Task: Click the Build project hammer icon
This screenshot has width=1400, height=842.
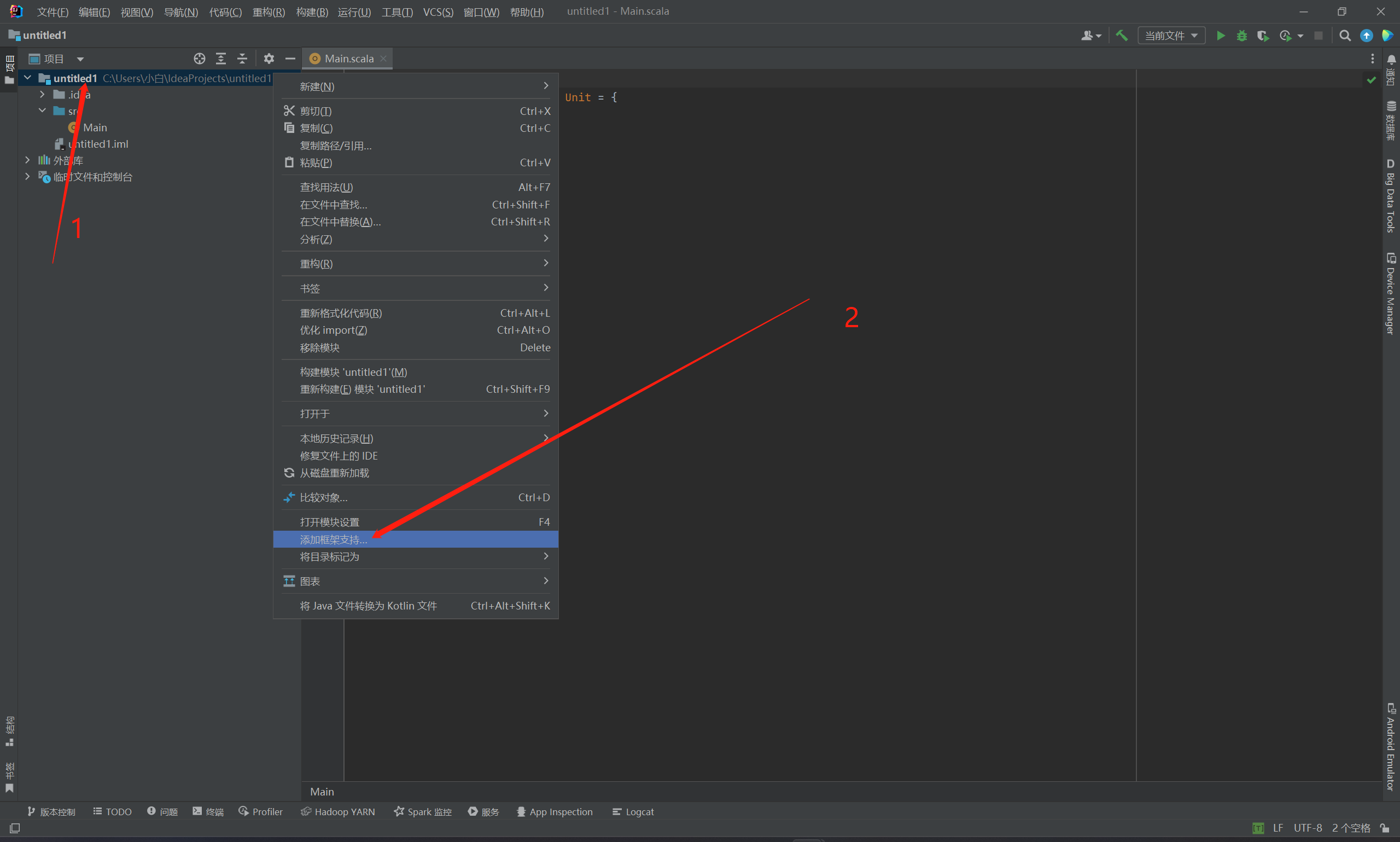Action: (x=1121, y=36)
